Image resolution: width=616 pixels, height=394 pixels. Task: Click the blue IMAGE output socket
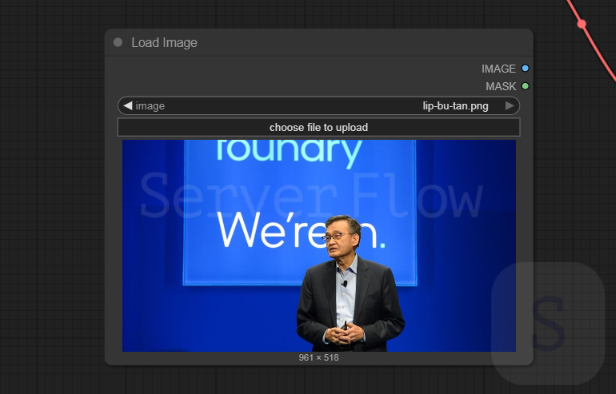(x=525, y=68)
